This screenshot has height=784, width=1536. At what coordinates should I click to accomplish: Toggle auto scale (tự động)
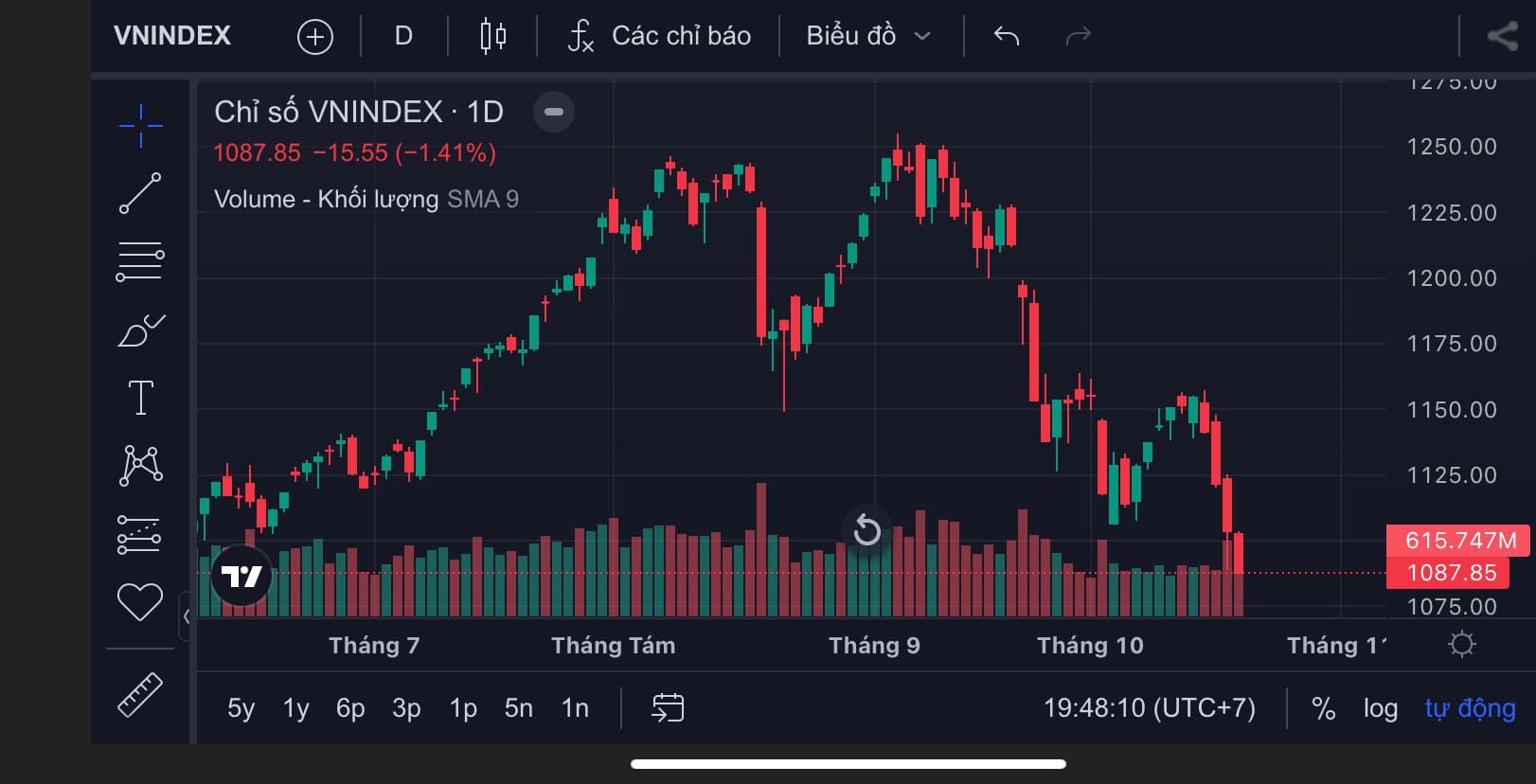[1470, 708]
